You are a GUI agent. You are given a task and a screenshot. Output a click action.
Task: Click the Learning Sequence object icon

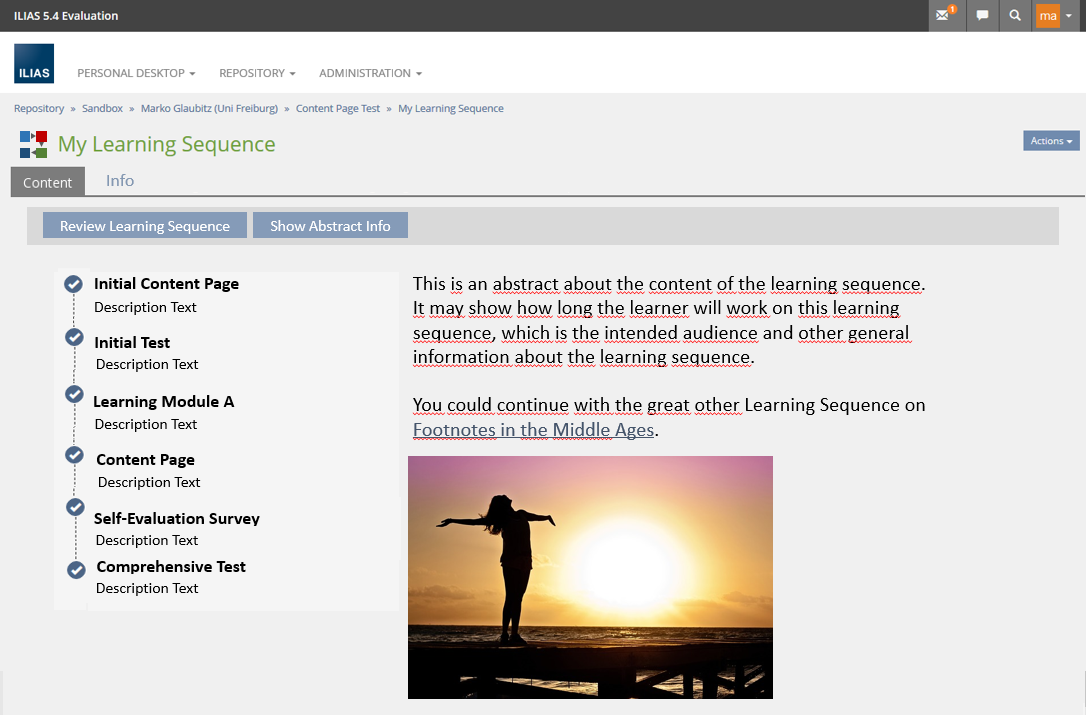pyautogui.click(x=33, y=144)
